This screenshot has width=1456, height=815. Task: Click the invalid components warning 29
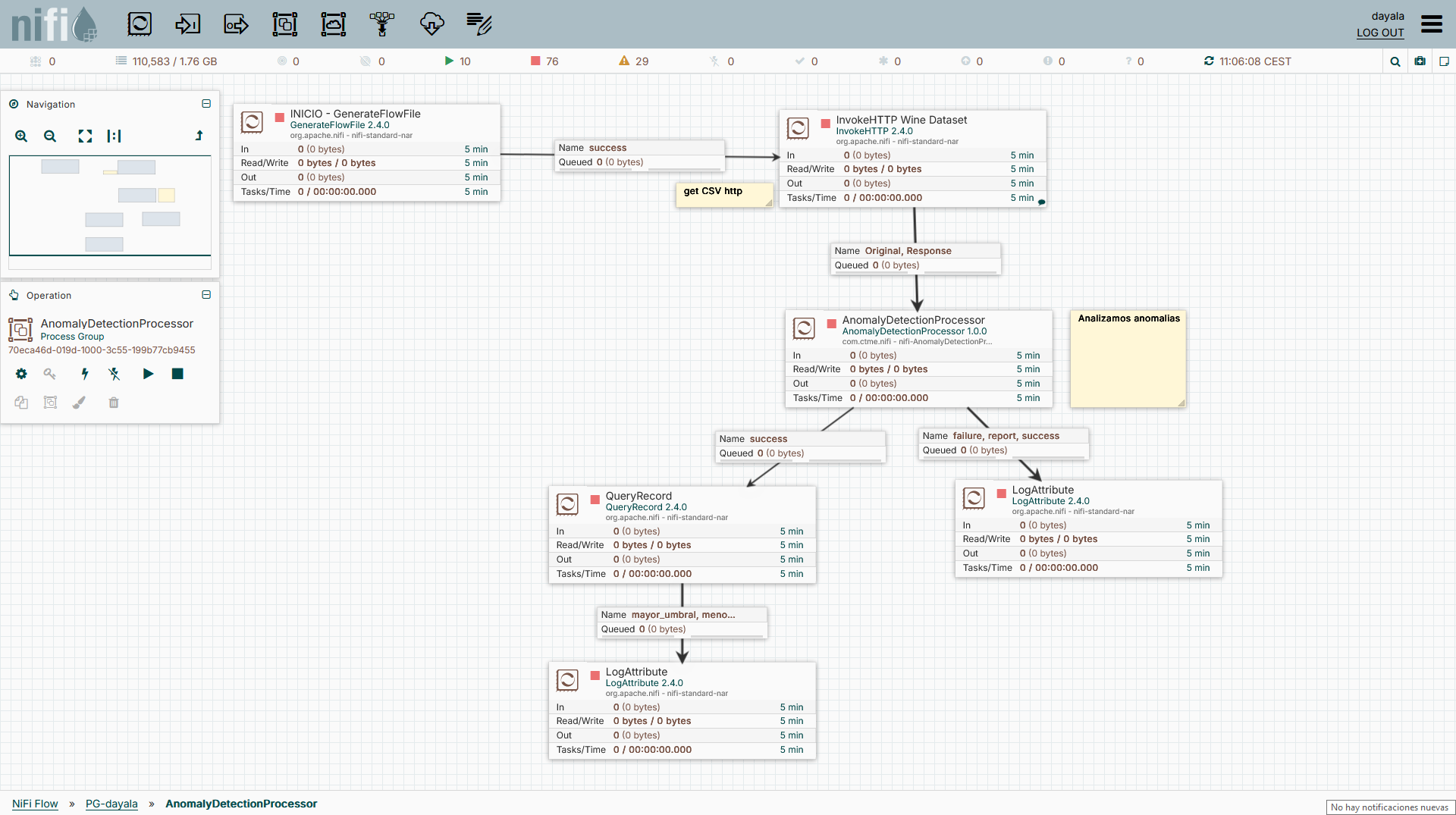pos(634,61)
